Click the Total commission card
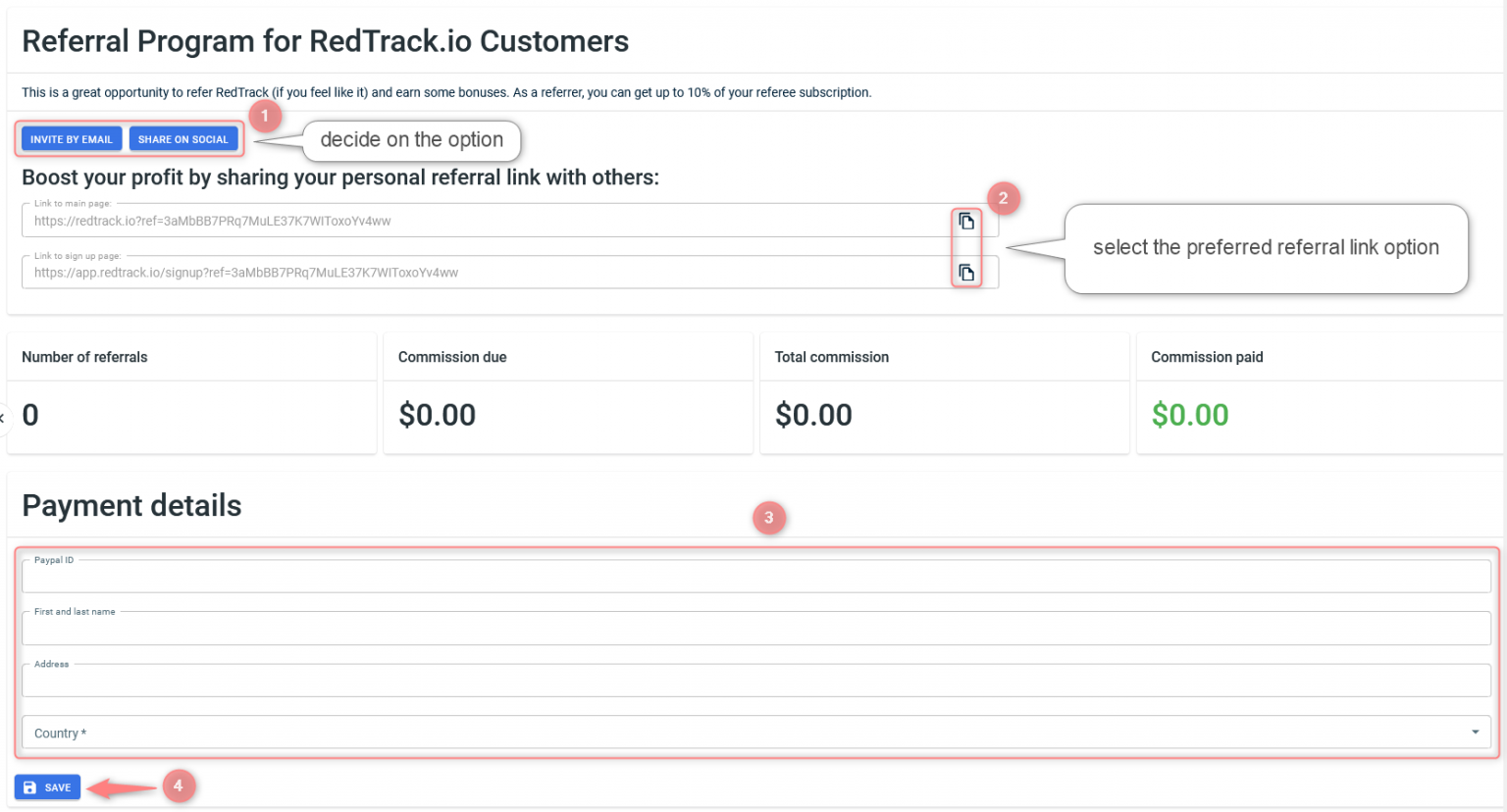Screen dimensions: 1507x812 944,392
